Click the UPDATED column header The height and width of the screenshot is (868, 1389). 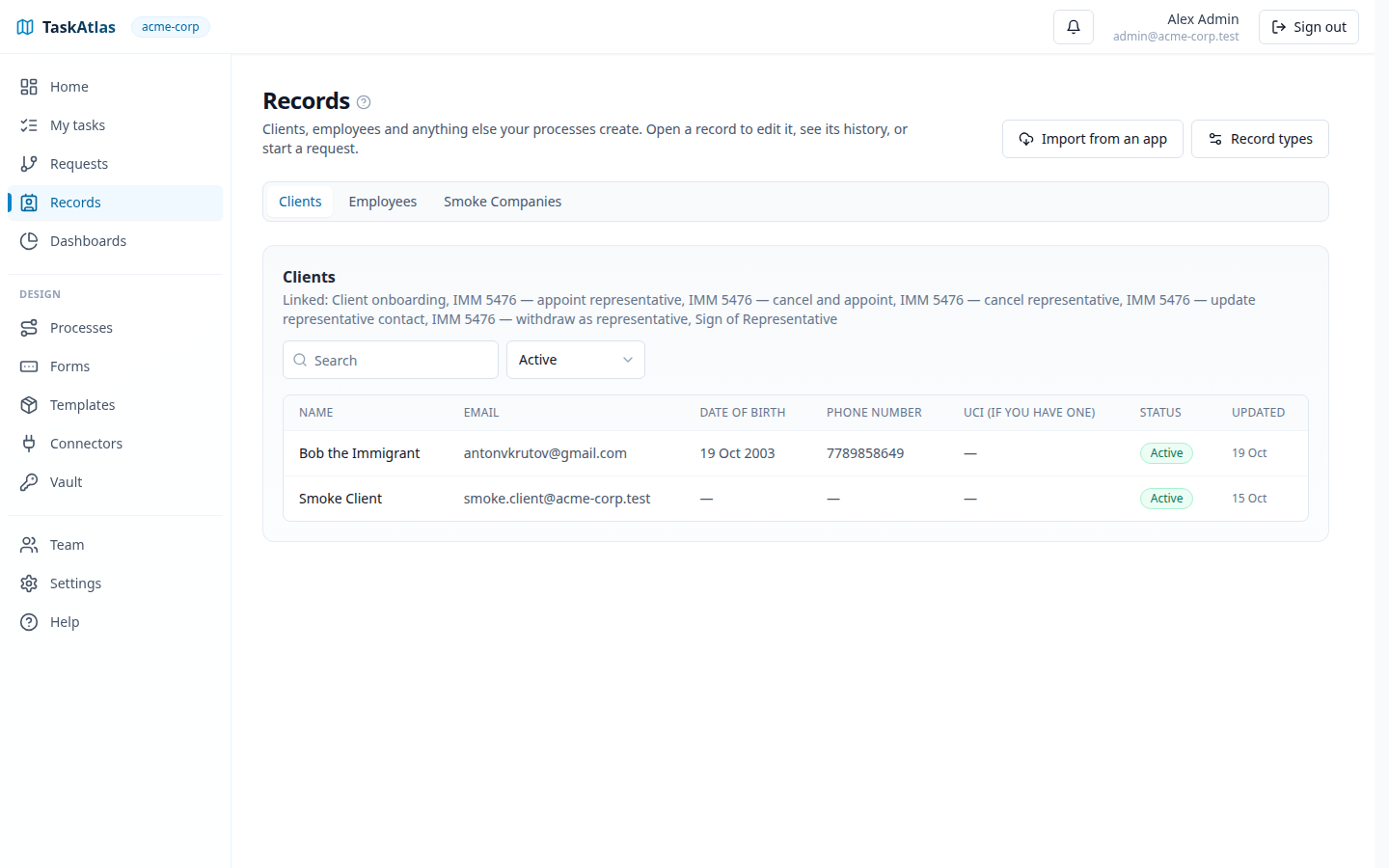[1258, 413]
